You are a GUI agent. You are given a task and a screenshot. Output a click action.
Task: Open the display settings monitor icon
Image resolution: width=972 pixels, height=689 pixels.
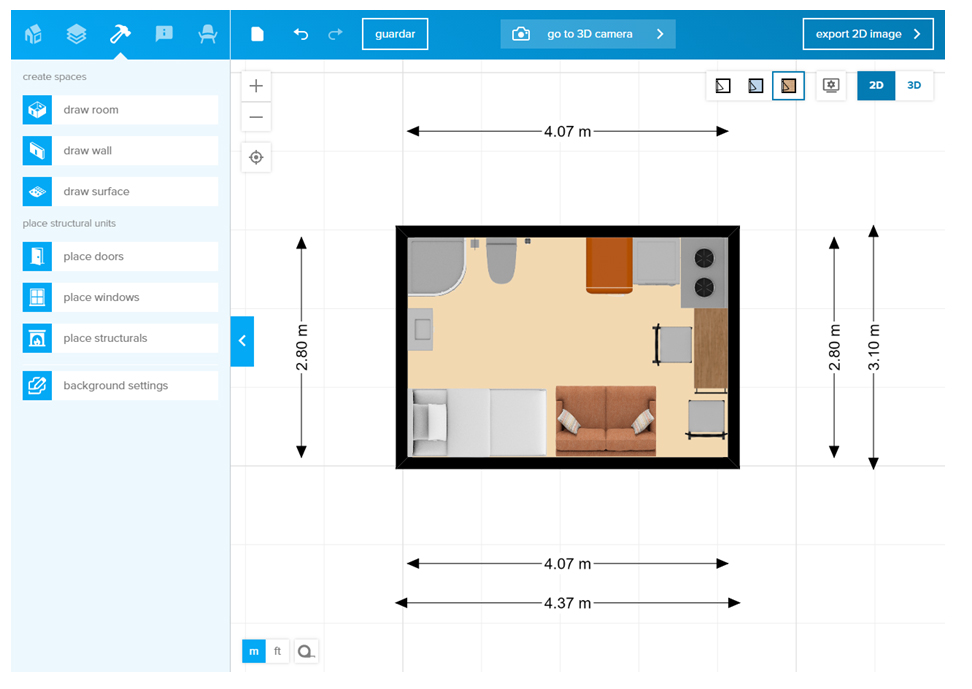(831, 86)
